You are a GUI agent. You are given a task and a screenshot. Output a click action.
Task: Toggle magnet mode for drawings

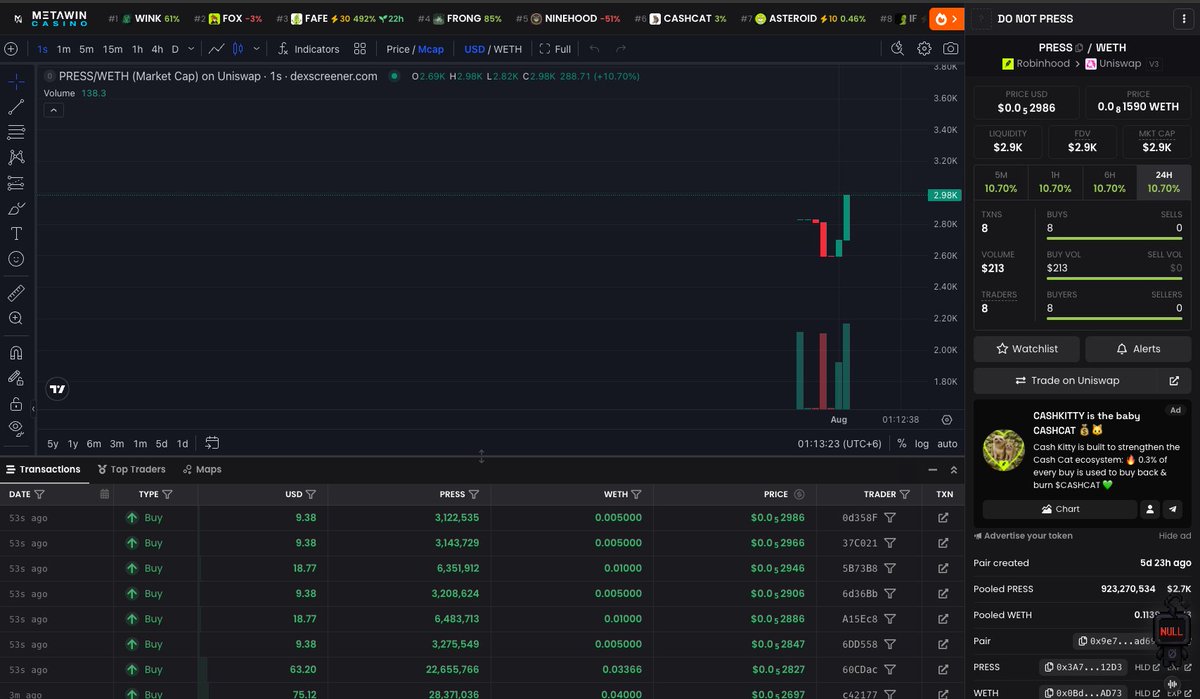click(x=16, y=353)
